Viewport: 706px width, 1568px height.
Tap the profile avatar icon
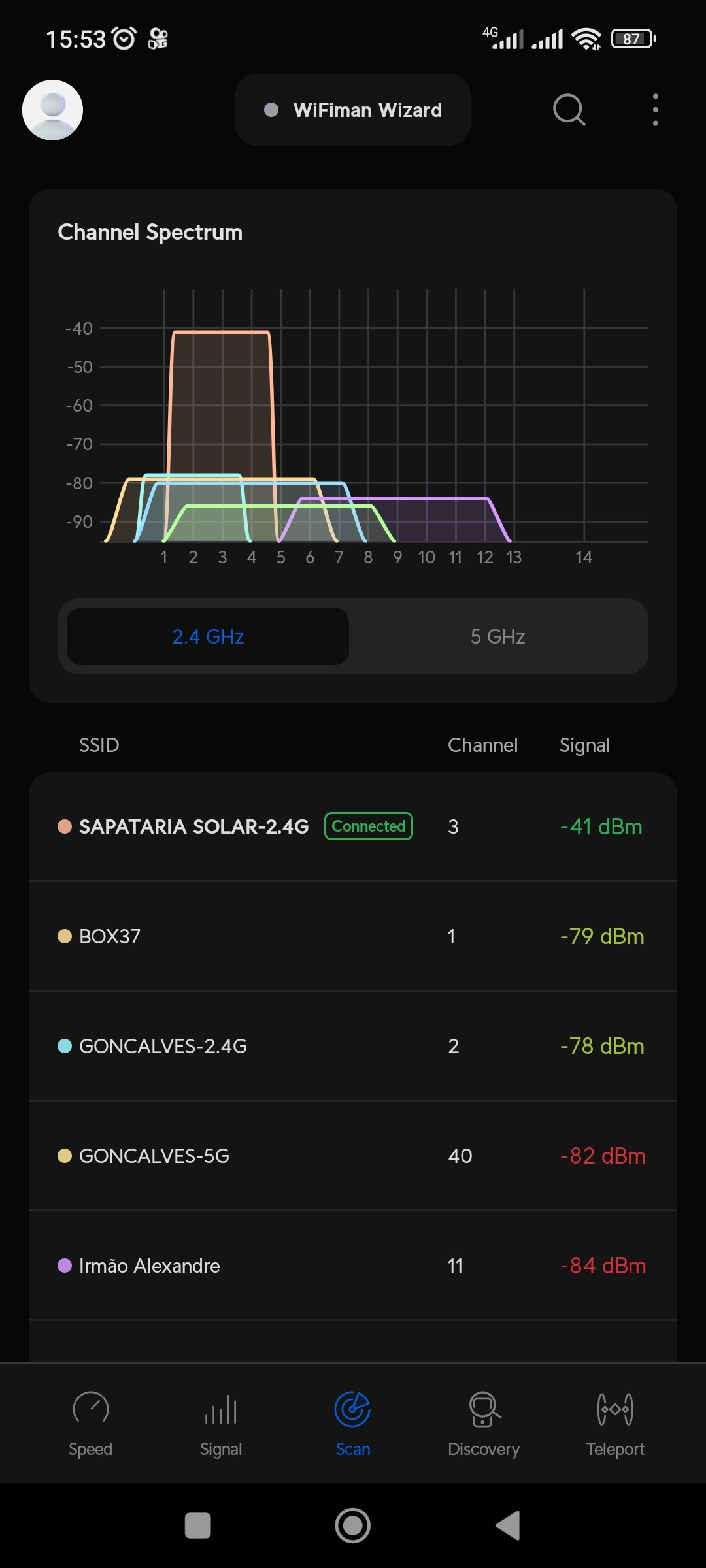pyautogui.click(x=52, y=110)
